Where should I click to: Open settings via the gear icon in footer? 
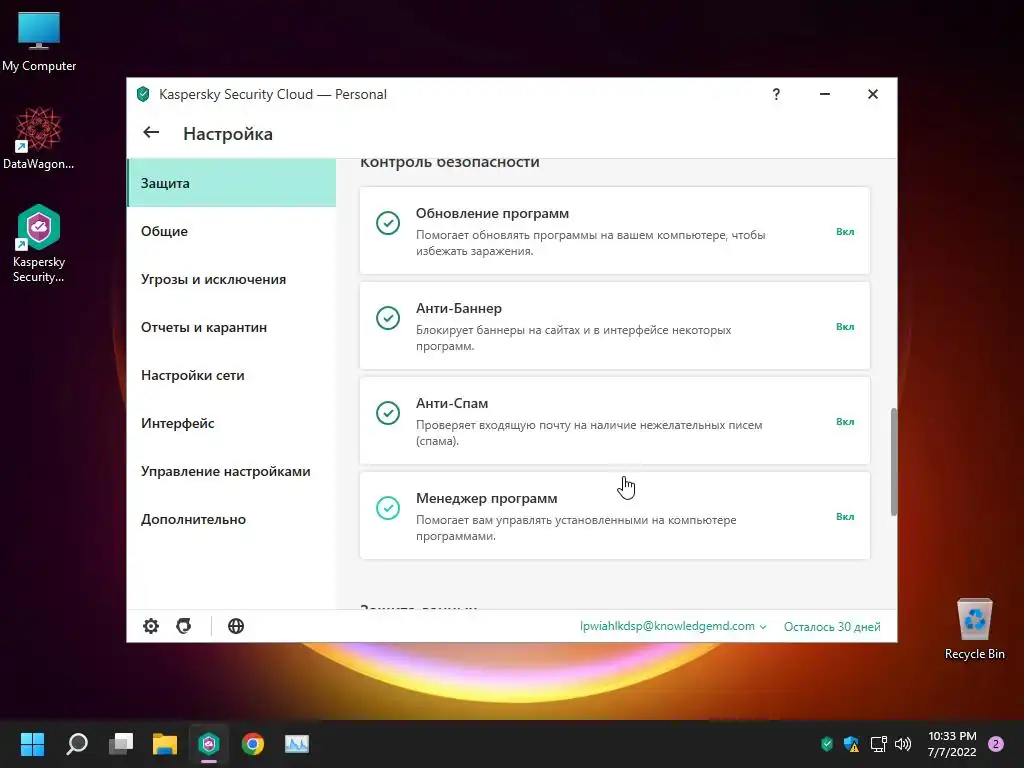(151, 626)
